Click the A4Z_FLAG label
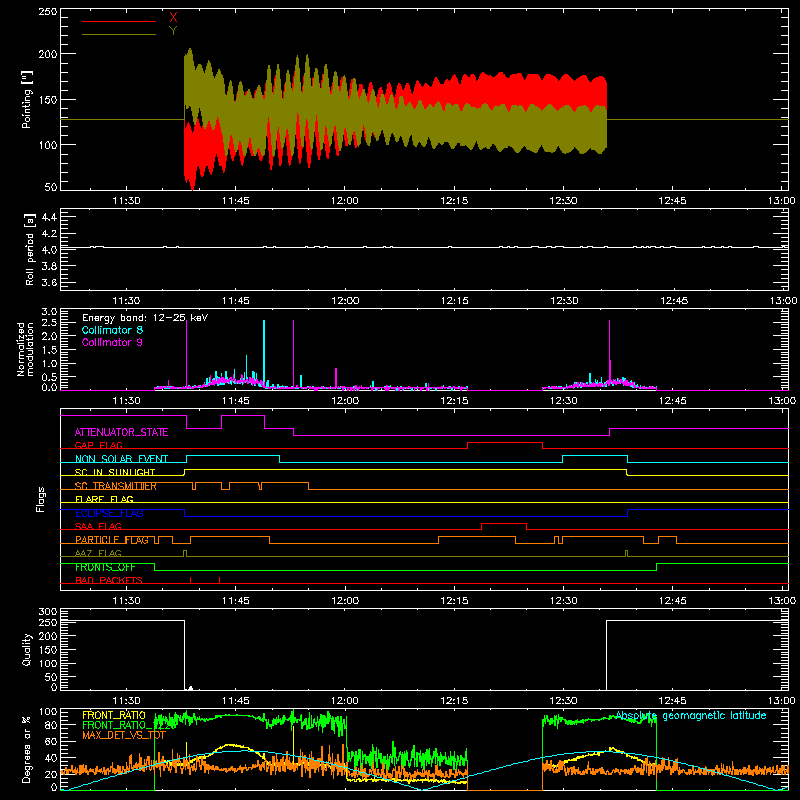 pos(98,553)
